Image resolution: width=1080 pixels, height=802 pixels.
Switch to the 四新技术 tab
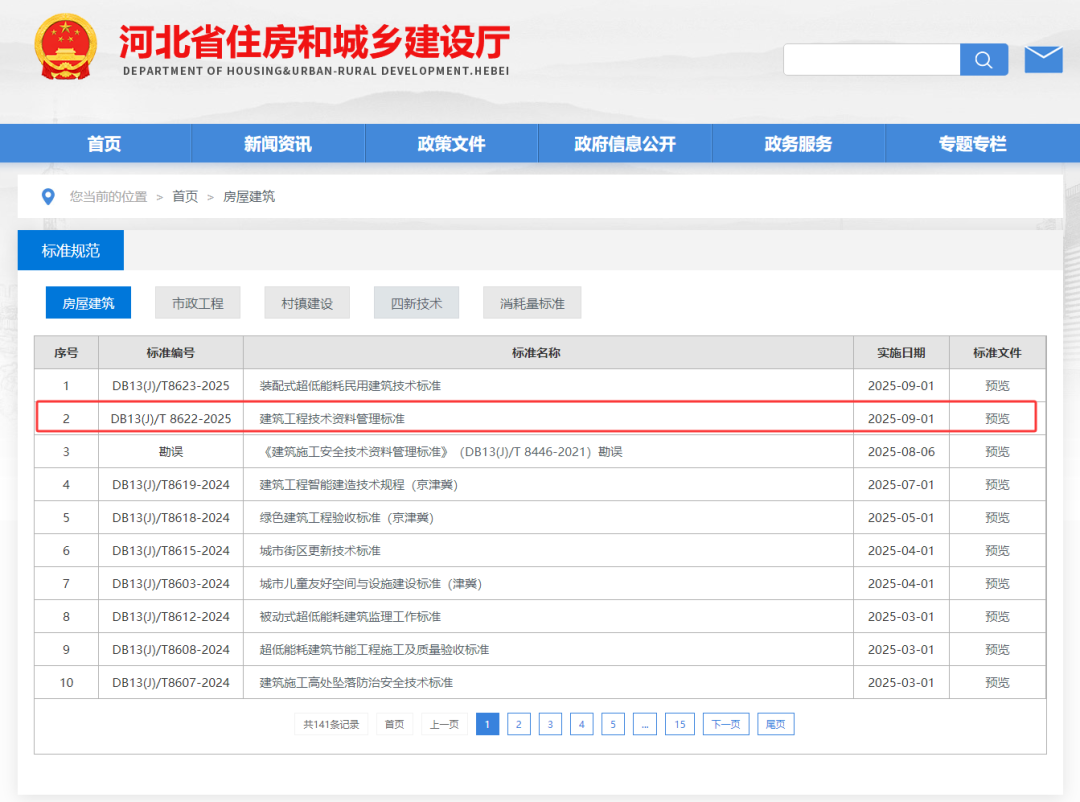[417, 303]
